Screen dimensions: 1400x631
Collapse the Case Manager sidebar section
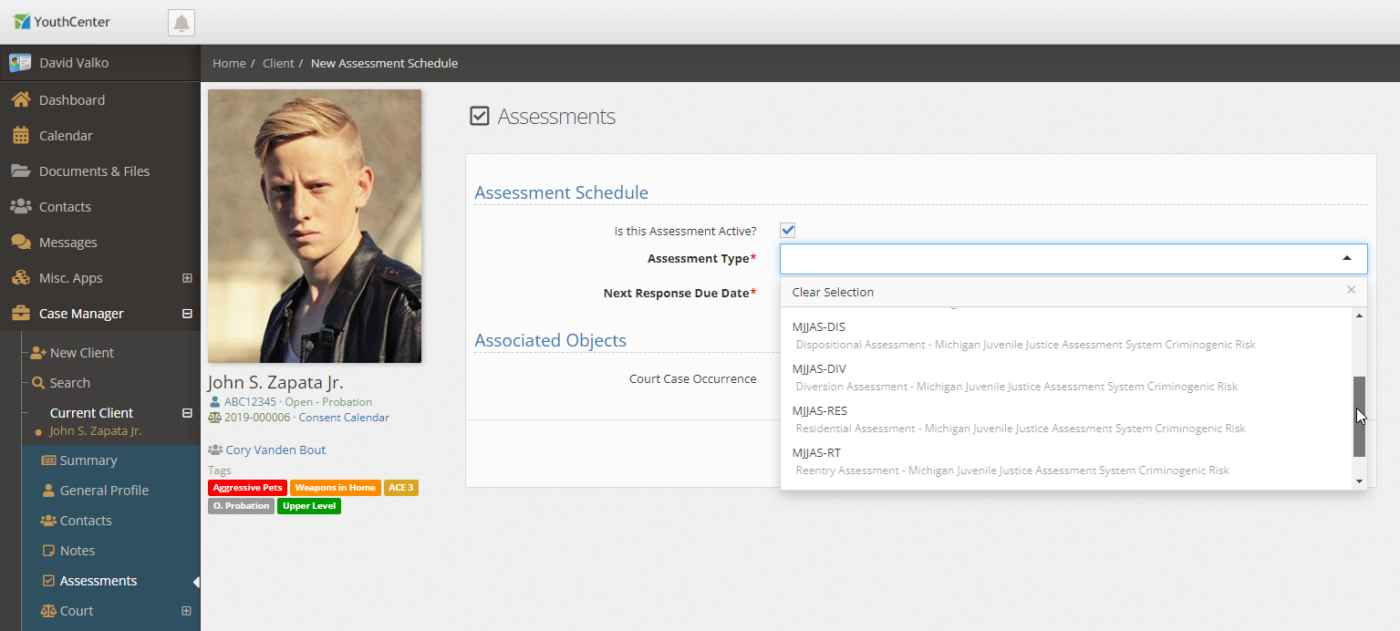pyautogui.click(x=186, y=314)
